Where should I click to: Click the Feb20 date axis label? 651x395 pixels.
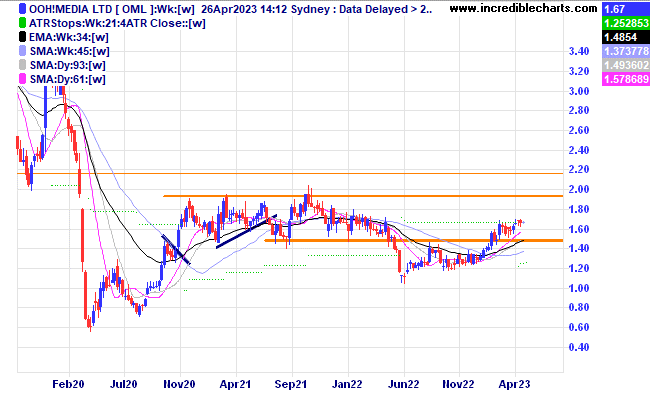click(x=68, y=384)
